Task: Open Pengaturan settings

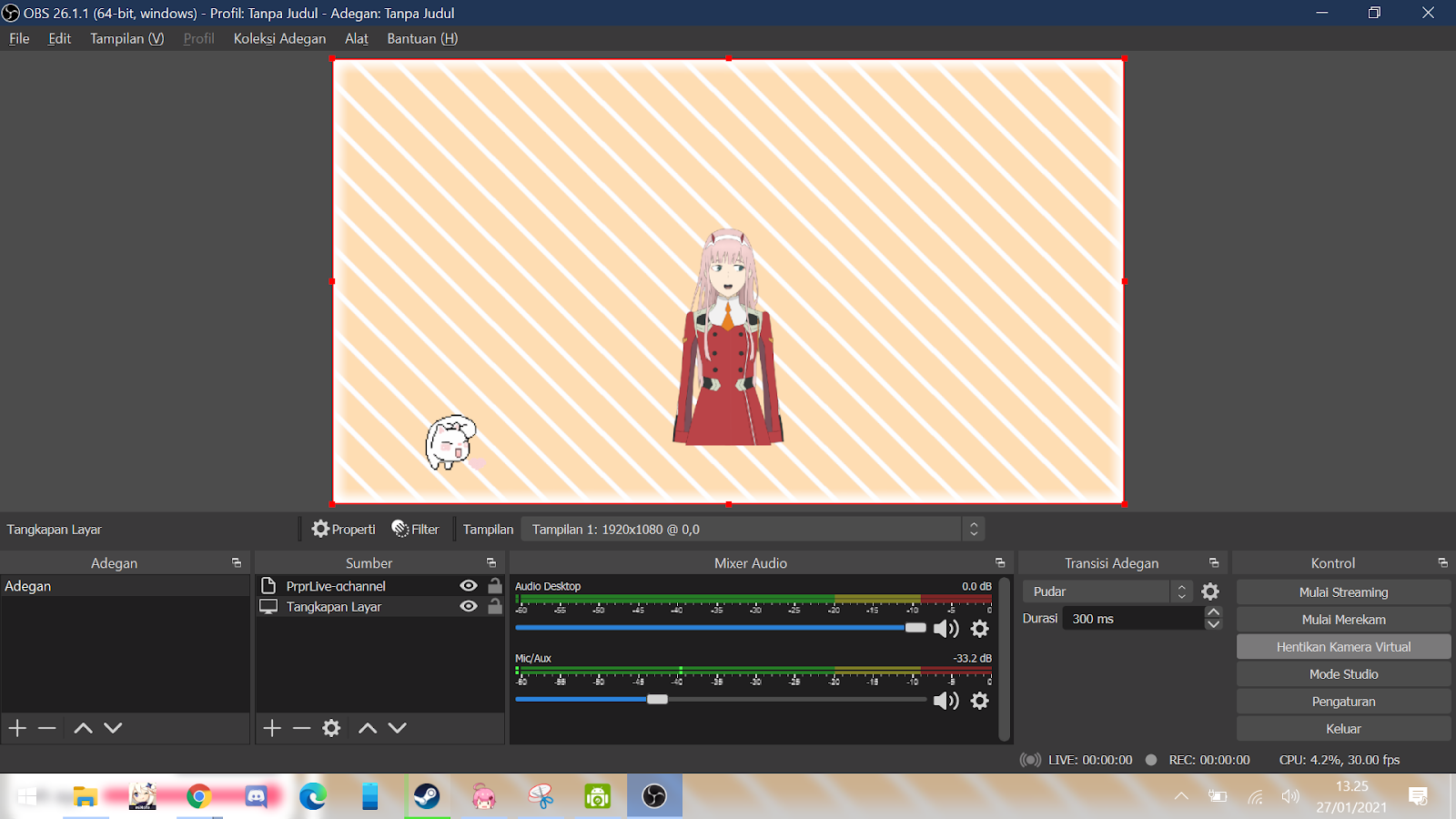Action: click(1343, 702)
